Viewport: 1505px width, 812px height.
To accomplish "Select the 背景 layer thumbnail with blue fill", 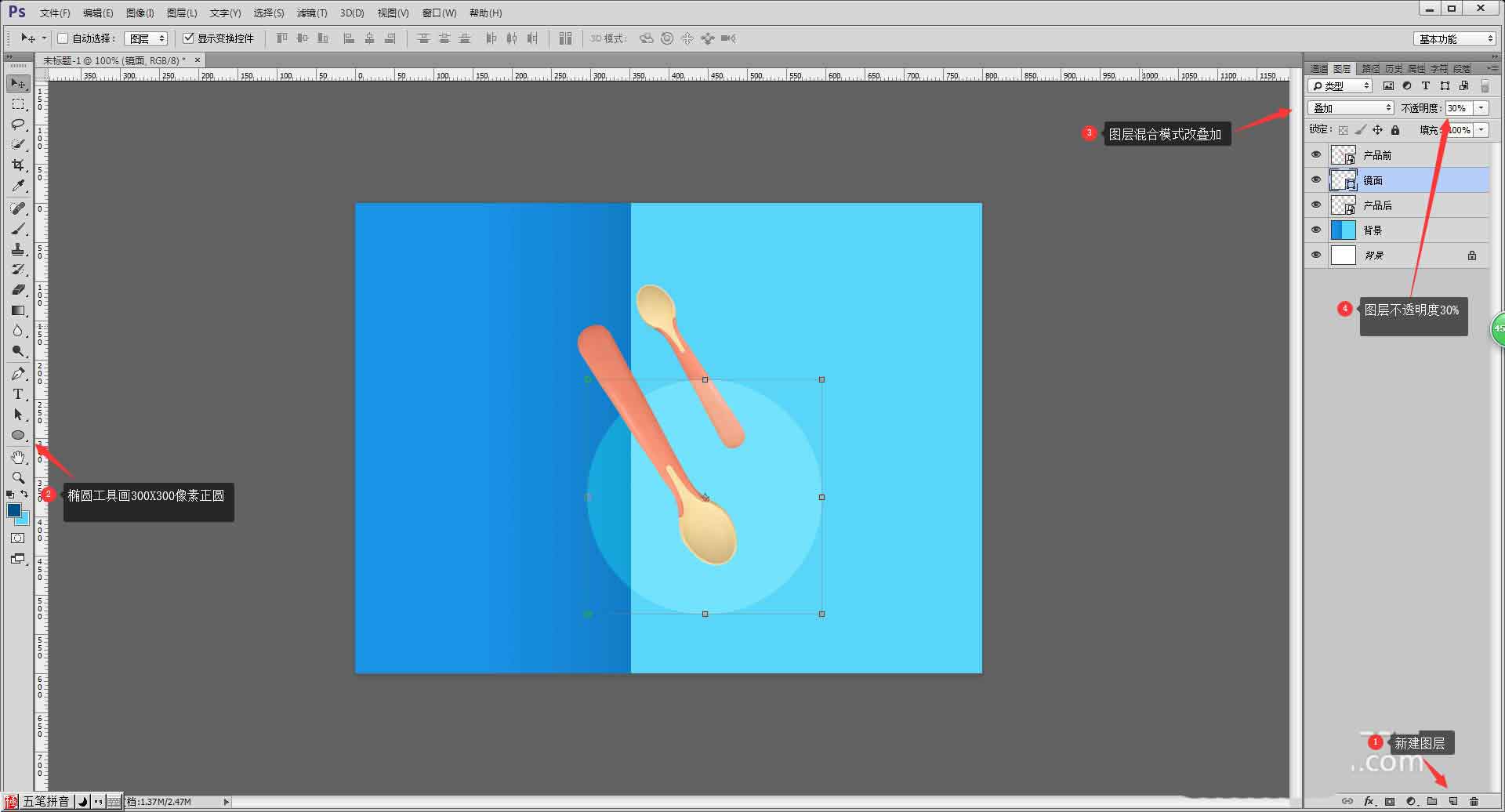I will [x=1343, y=230].
